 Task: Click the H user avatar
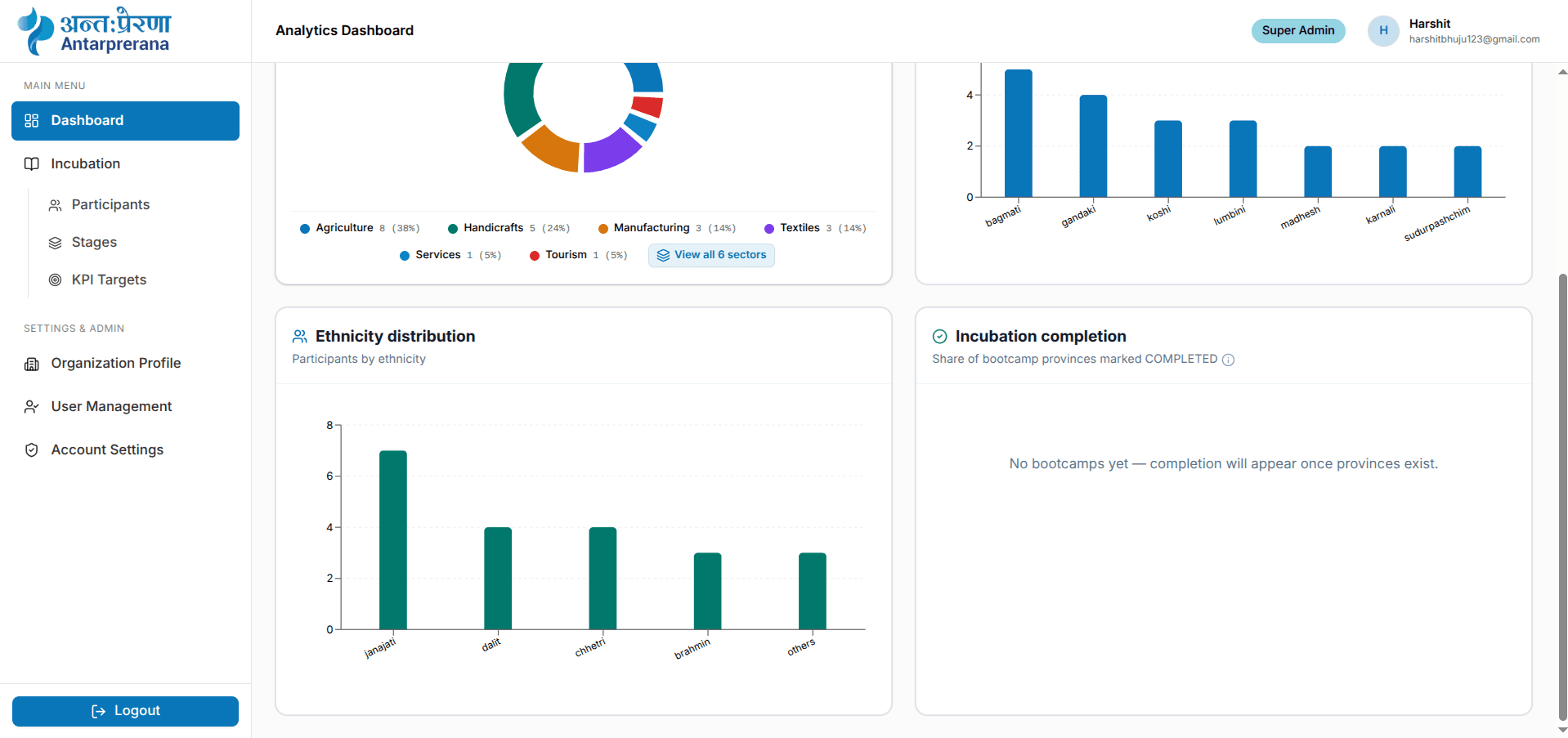click(1383, 30)
